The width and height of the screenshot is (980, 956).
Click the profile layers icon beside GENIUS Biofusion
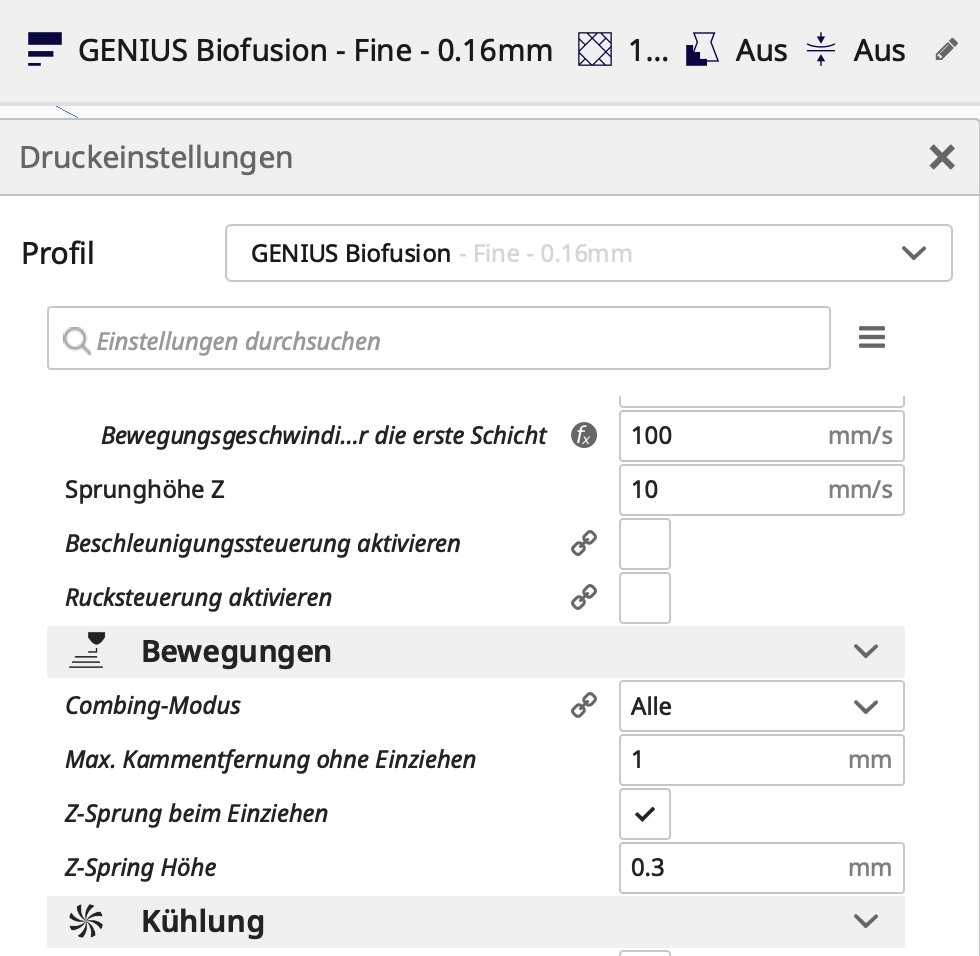point(45,50)
